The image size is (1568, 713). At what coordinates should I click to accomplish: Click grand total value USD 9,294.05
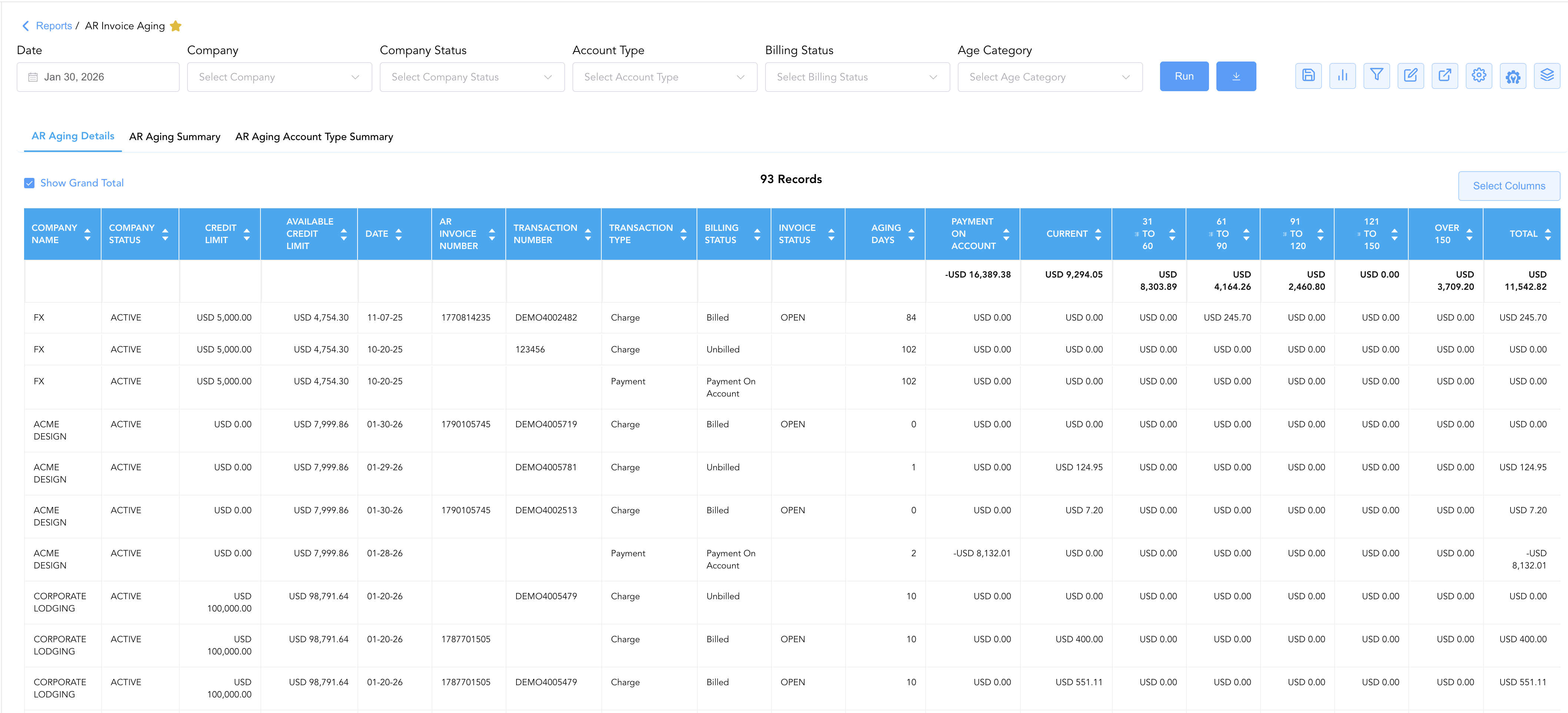click(x=1074, y=275)
